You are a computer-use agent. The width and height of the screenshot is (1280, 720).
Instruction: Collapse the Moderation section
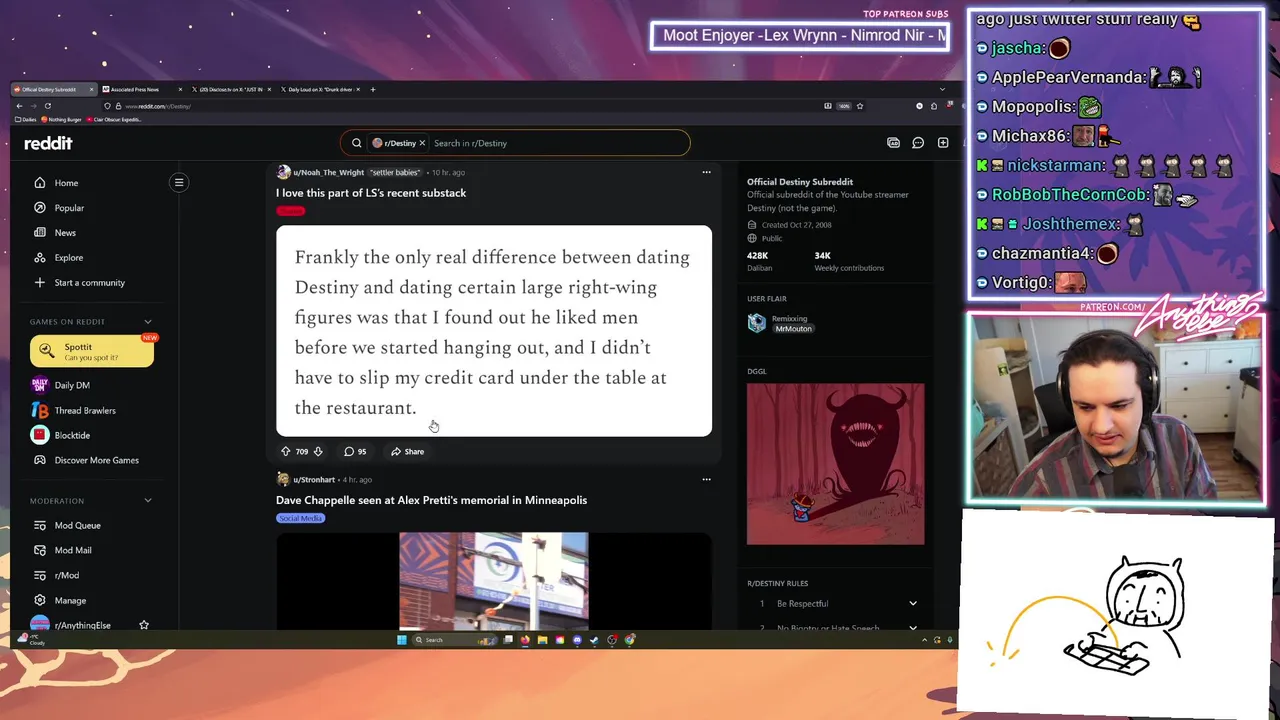click(x=148, y=501)
